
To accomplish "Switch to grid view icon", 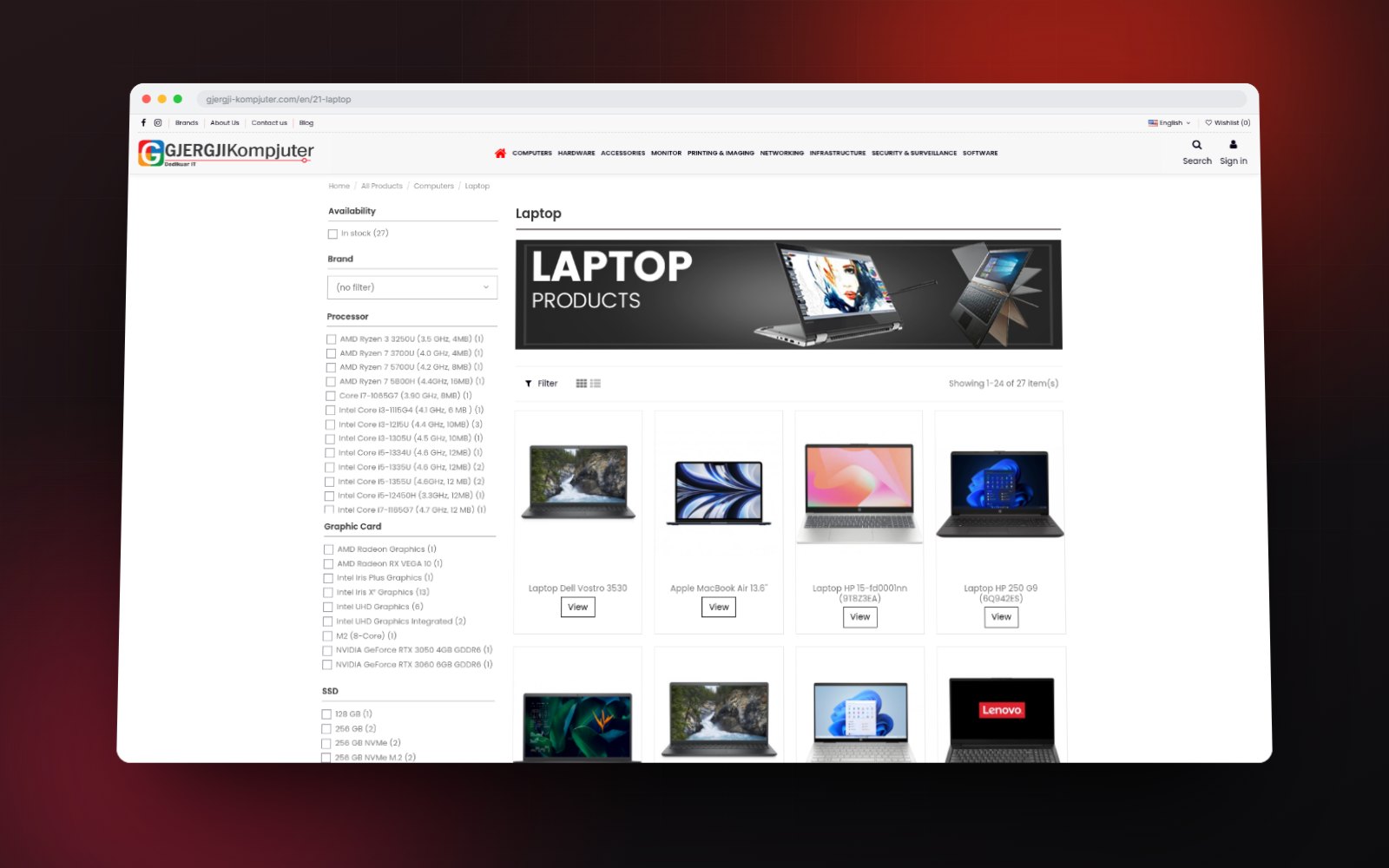I will pos(582,383).
